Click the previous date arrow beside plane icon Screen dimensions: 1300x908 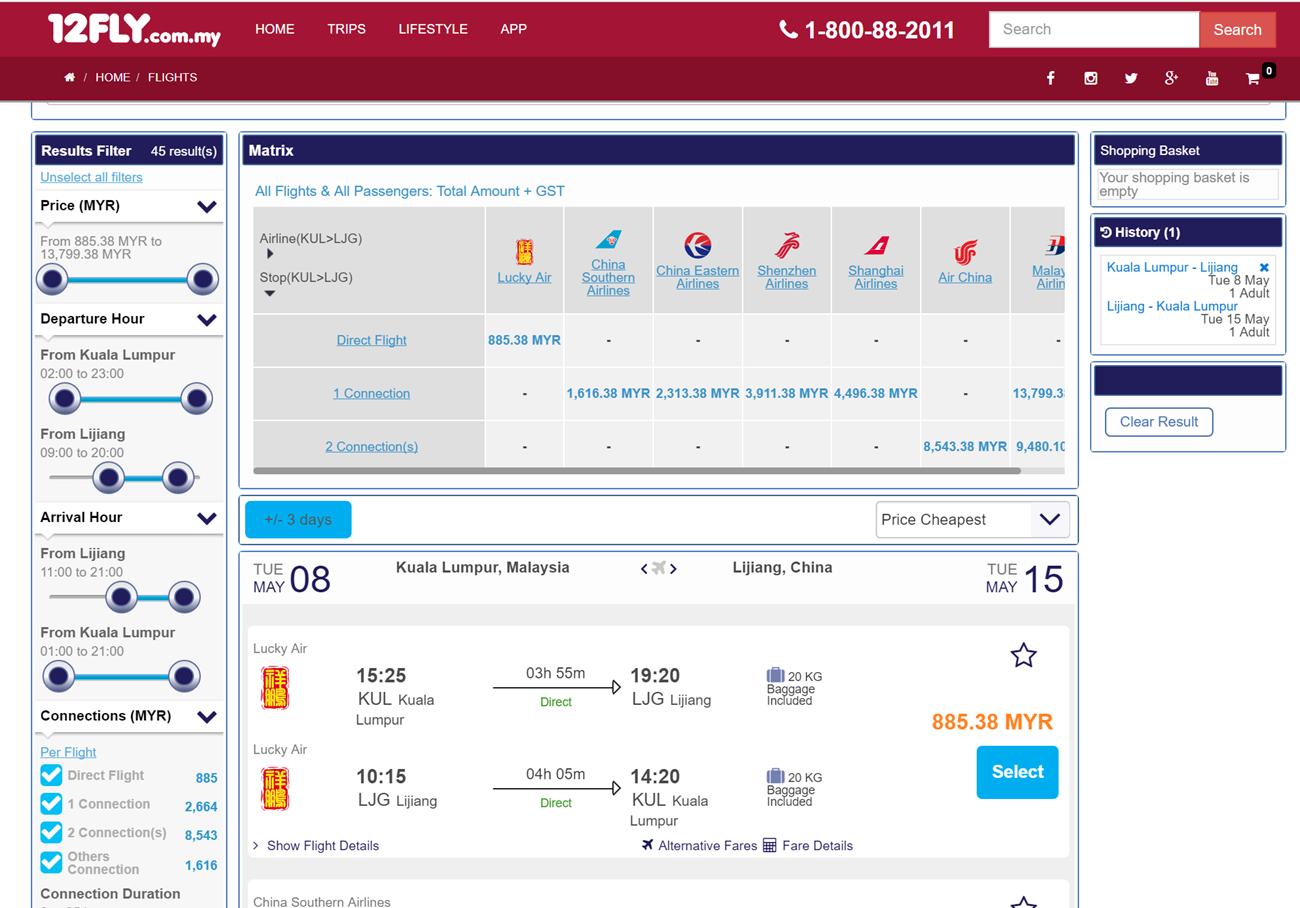[644, 568]
